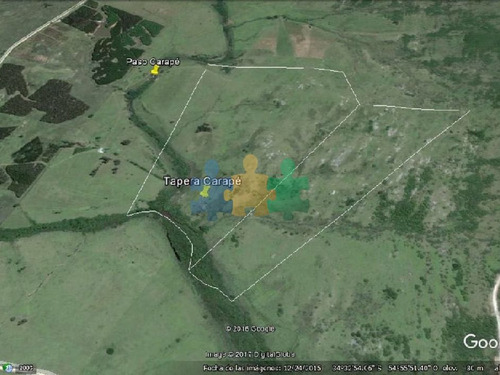This screenshot has width=500, height=375.
Task: Click the 'Fecha de las imágenes' date text
Action: pyautogui.click(x=263, y=368)
